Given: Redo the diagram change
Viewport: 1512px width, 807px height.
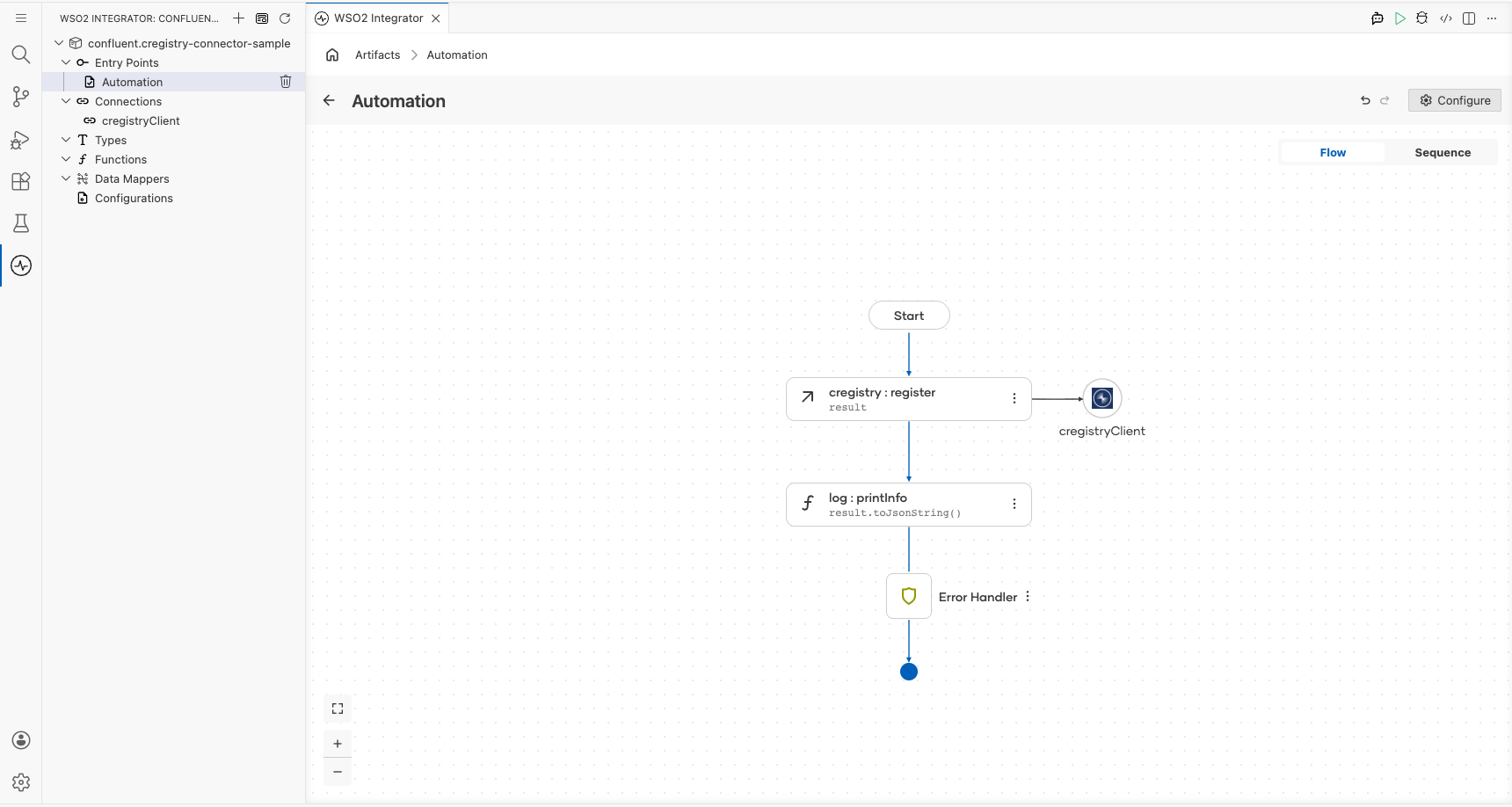Looking at the screenshot, I should coord(1385,100).
